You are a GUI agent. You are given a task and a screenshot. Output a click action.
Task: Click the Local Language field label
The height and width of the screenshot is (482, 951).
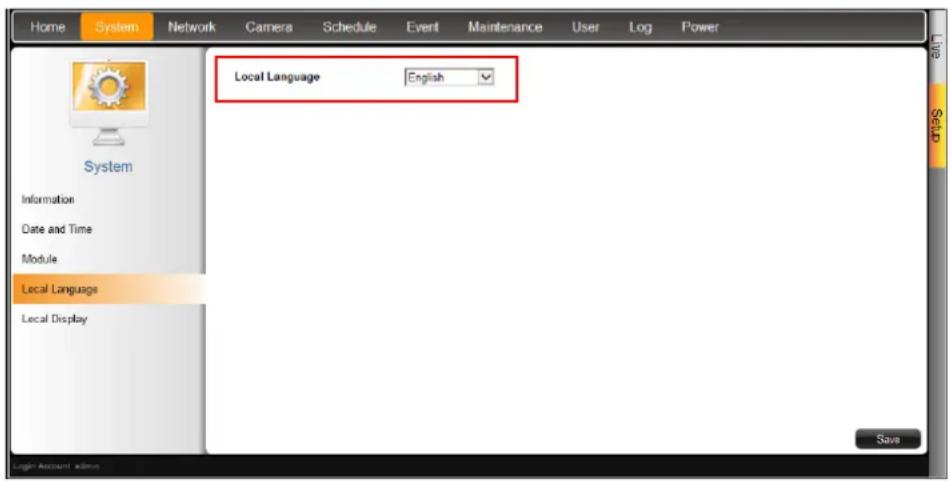point(277,77)
